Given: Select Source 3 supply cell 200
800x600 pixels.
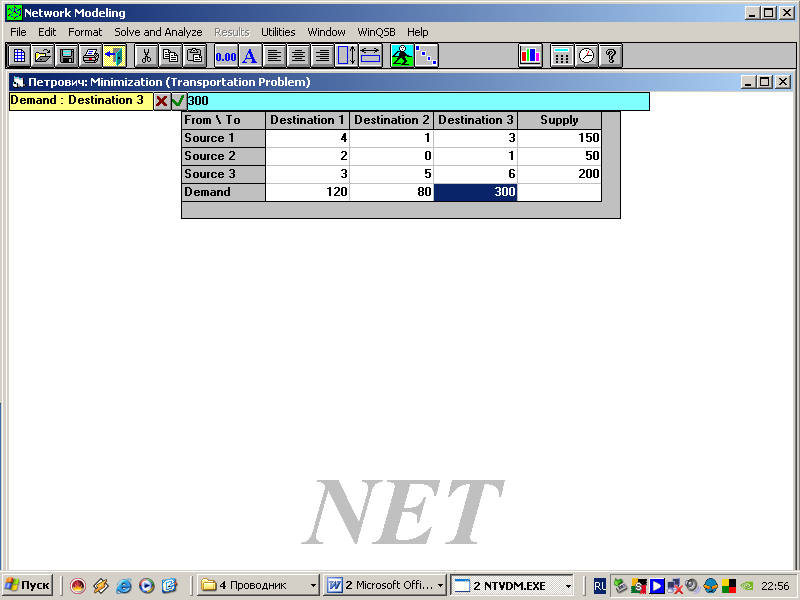Looking at the screenshot, I should click(x=560, y=174).
